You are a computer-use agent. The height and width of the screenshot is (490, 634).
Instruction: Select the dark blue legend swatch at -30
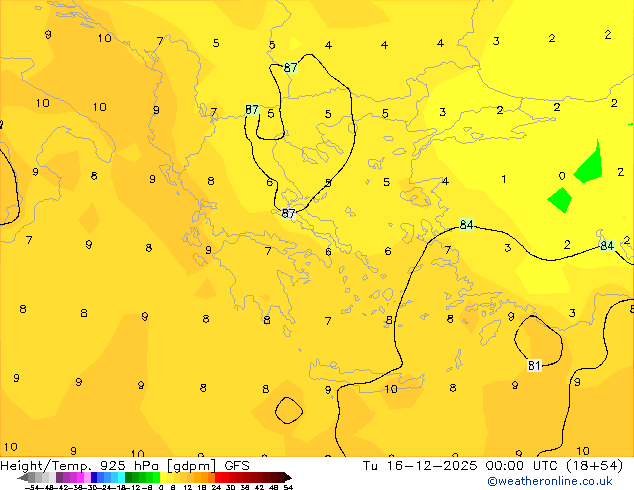94,477
